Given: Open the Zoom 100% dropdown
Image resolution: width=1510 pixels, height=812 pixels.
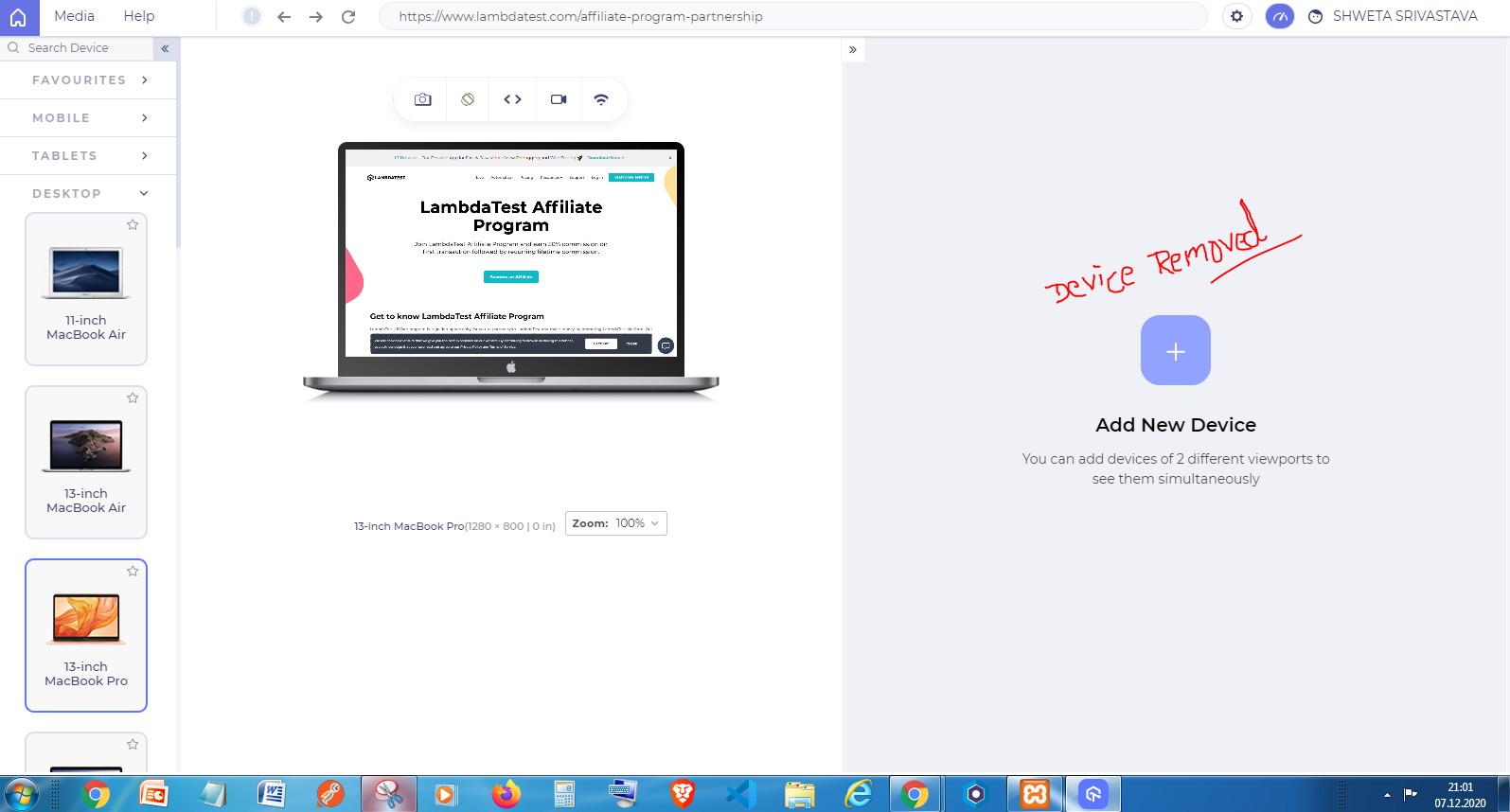Looking at the screenshot, I should click(616, 523).
